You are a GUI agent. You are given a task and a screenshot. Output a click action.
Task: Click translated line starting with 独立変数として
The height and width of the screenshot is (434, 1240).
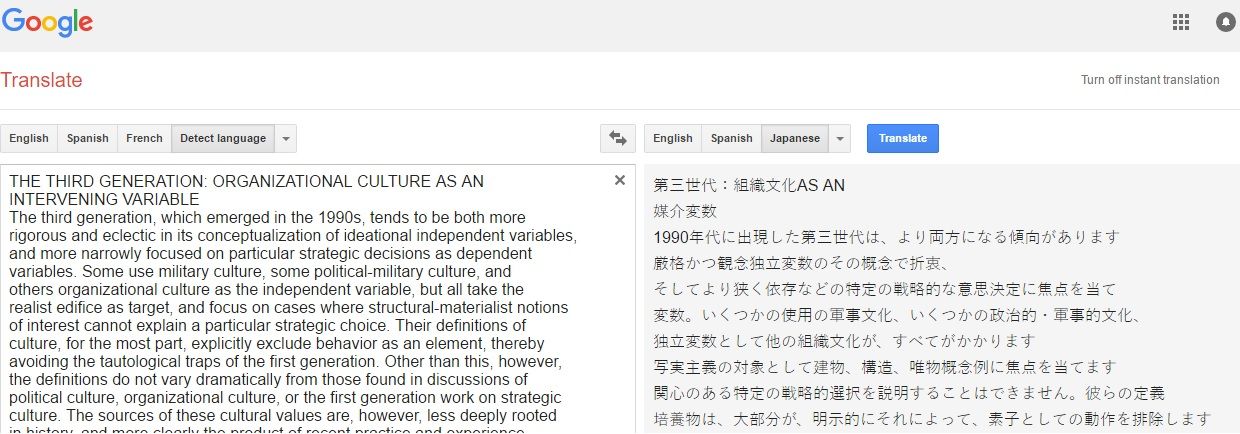coord(844,342)
